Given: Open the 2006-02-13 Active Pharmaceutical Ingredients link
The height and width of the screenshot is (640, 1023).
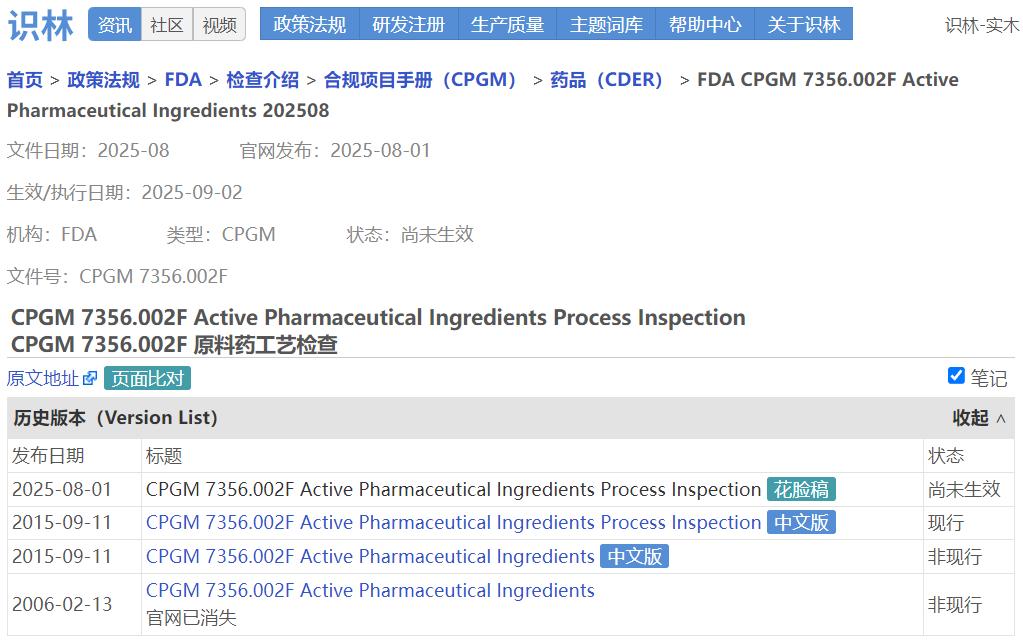Looking at the screenshot, I should (370, 591).
